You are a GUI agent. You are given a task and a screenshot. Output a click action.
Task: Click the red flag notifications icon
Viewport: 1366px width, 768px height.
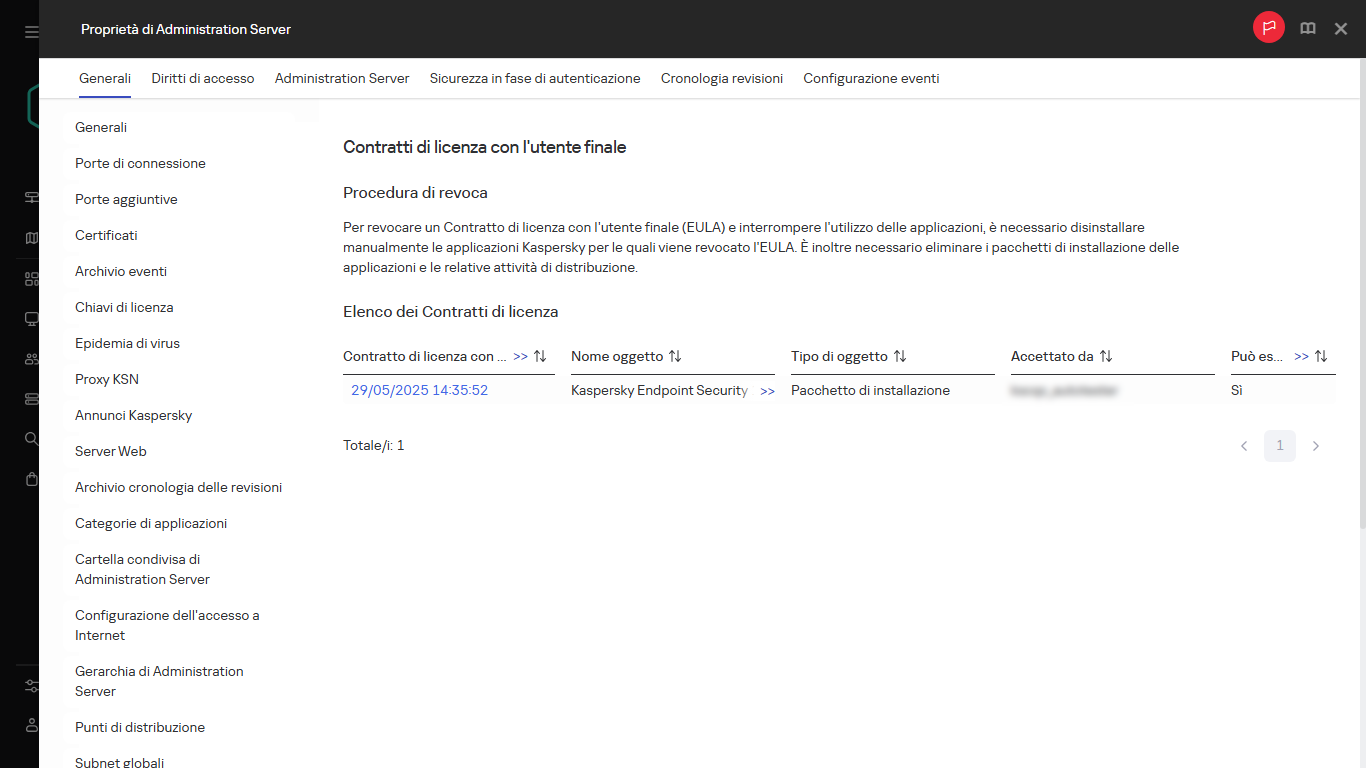pos(1268,28)
